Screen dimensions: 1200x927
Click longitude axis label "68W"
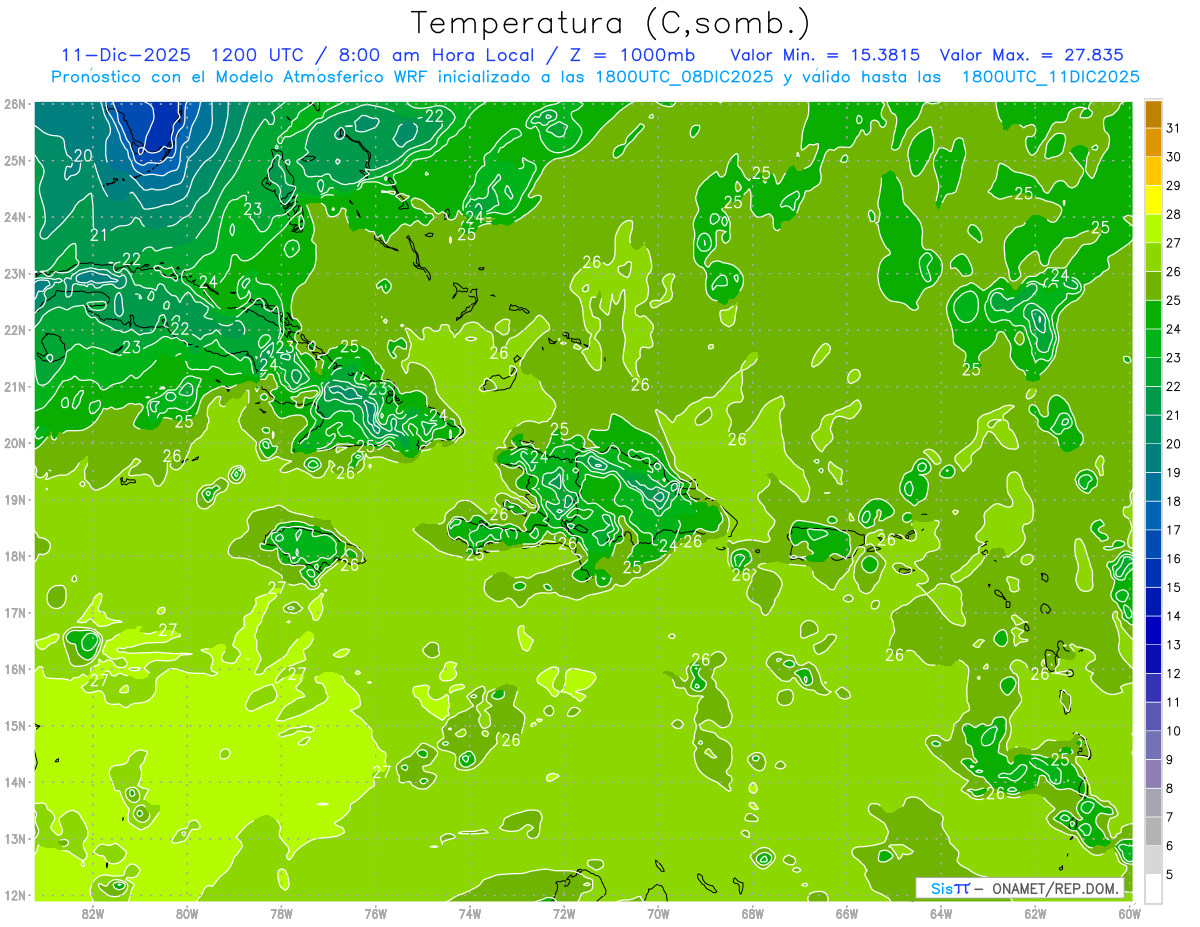pos(752,913)
